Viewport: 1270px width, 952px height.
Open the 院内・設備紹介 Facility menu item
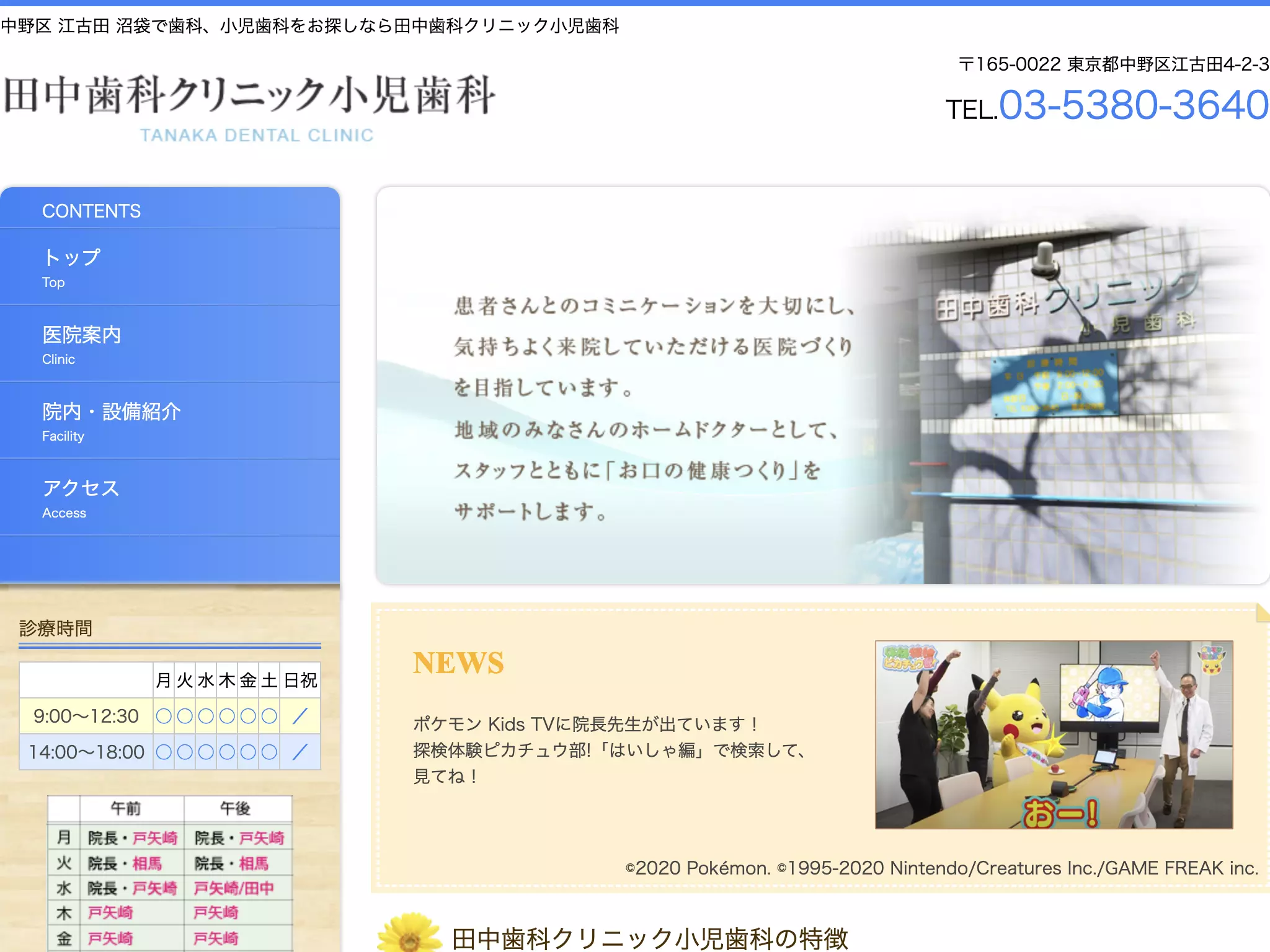point(169,421)
